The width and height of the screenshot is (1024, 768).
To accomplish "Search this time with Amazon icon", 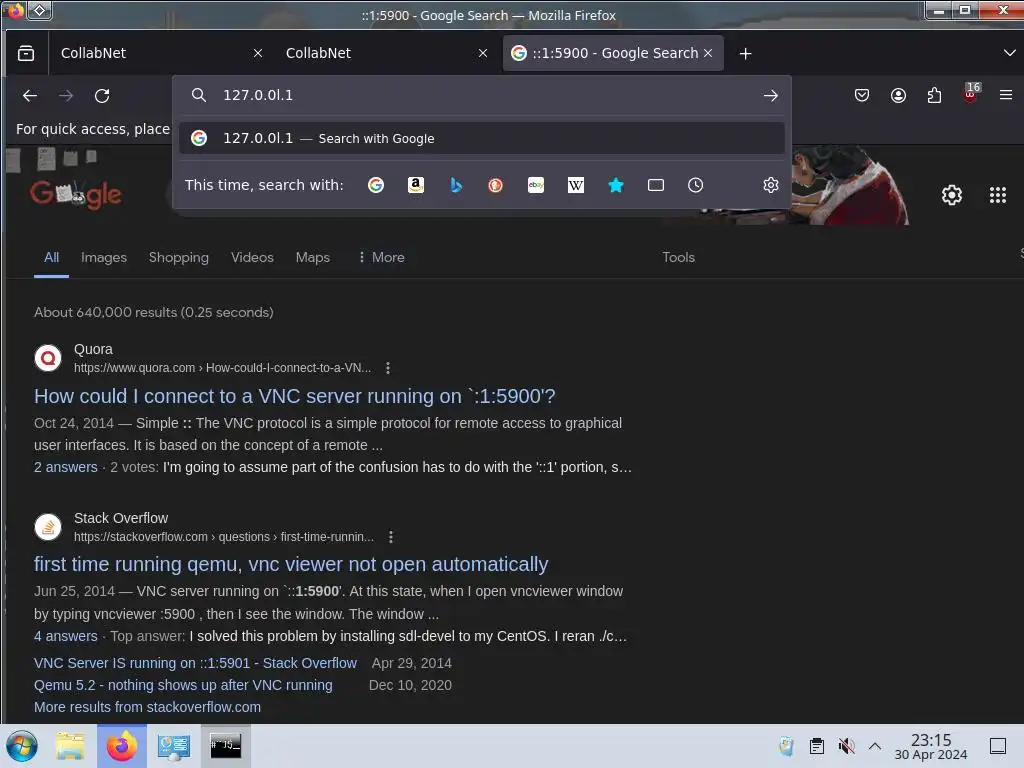I will [x=415, y=185].
